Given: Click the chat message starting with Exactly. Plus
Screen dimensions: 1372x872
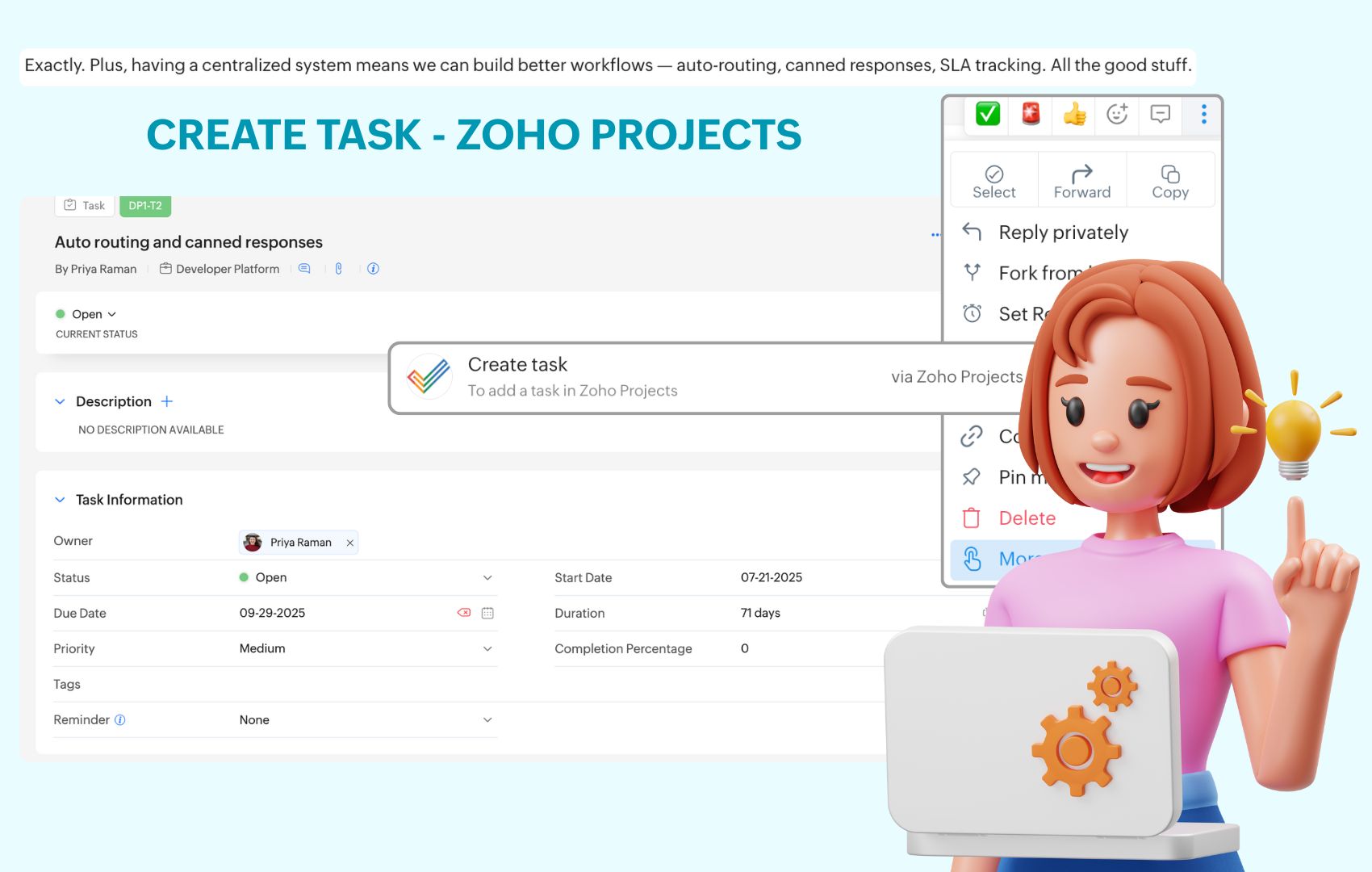Looking at the screenshot, I should pos(608,65).
